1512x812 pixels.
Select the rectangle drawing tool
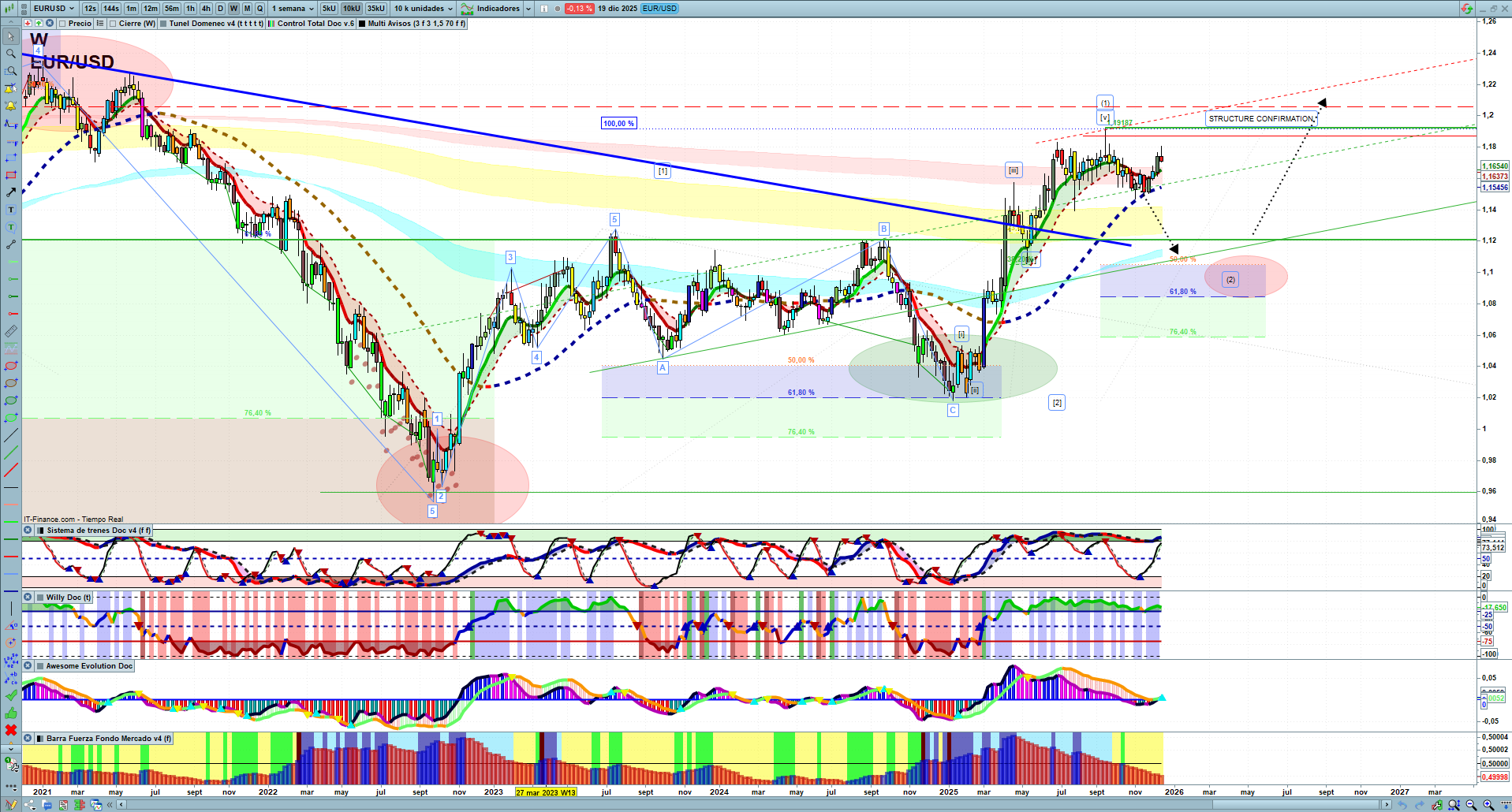(11, 175)
